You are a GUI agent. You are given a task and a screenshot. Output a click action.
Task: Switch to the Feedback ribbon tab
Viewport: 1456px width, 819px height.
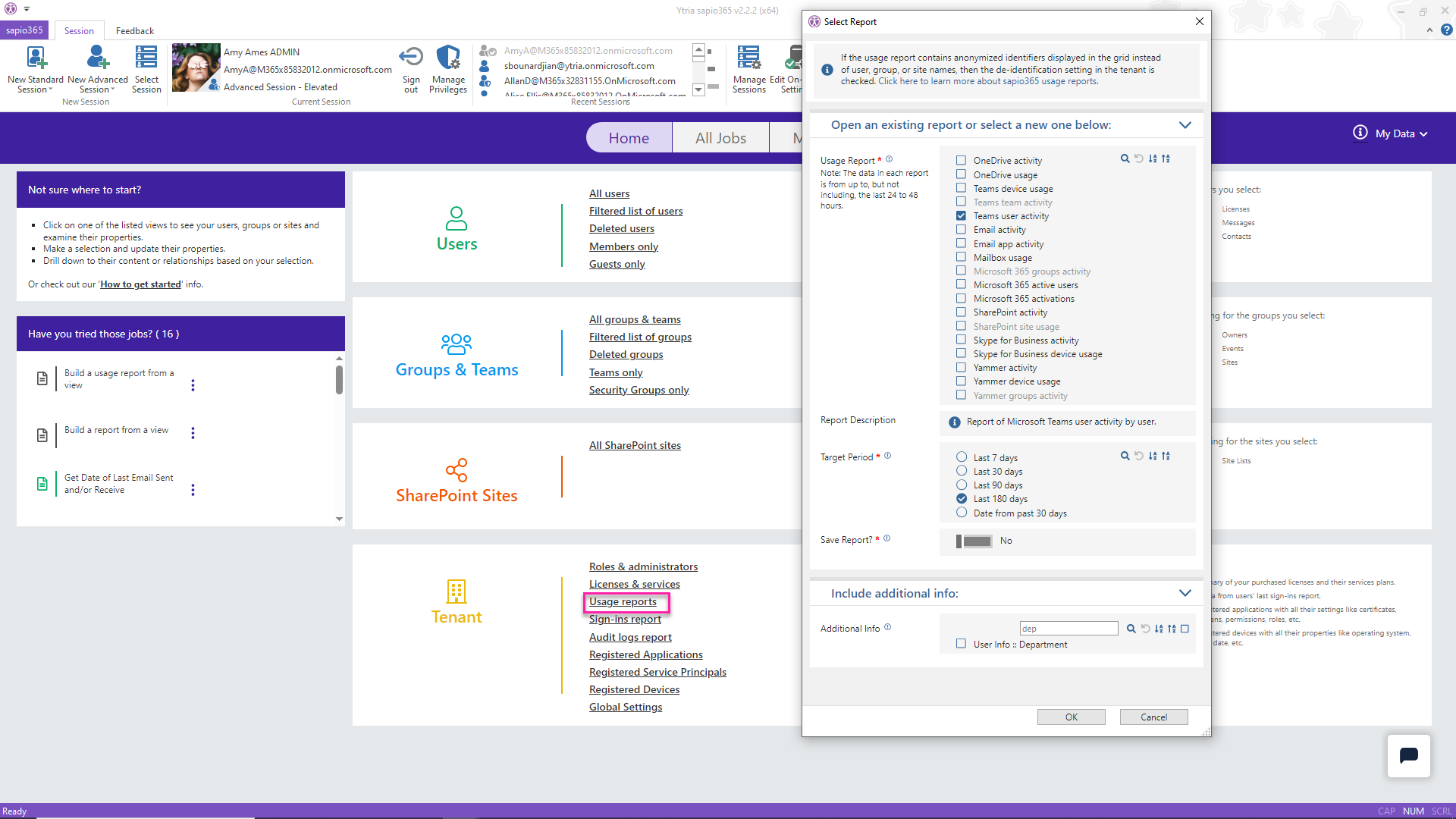click(135, 31)
